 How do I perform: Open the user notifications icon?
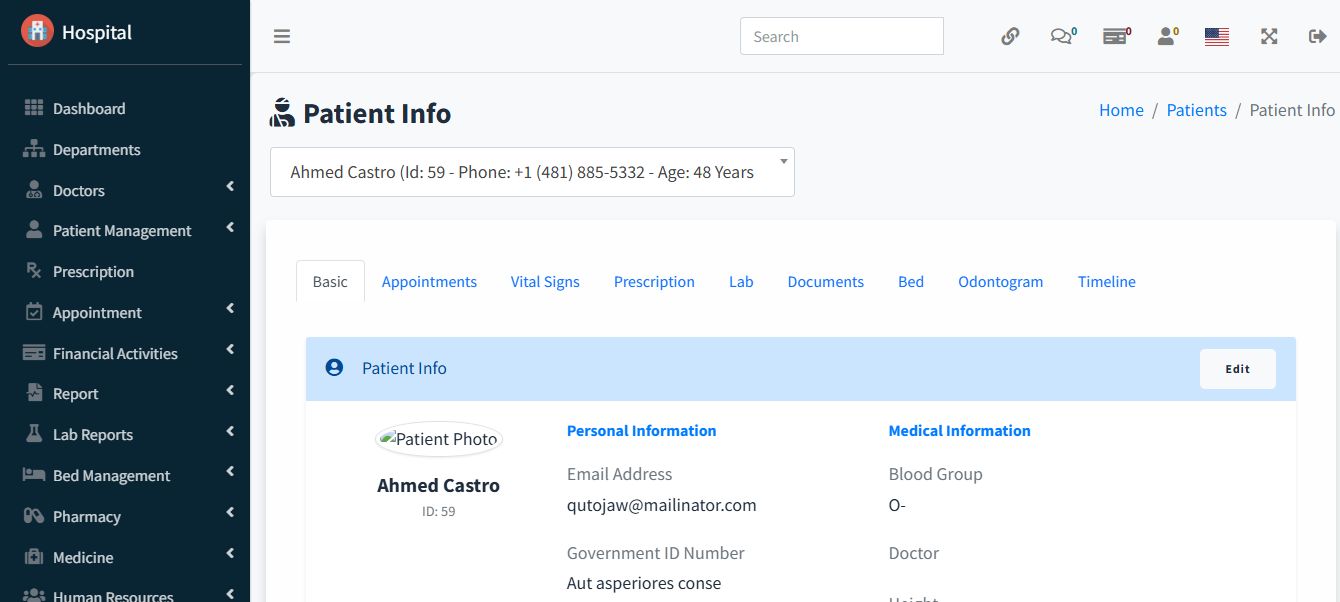click(1166, 37)
